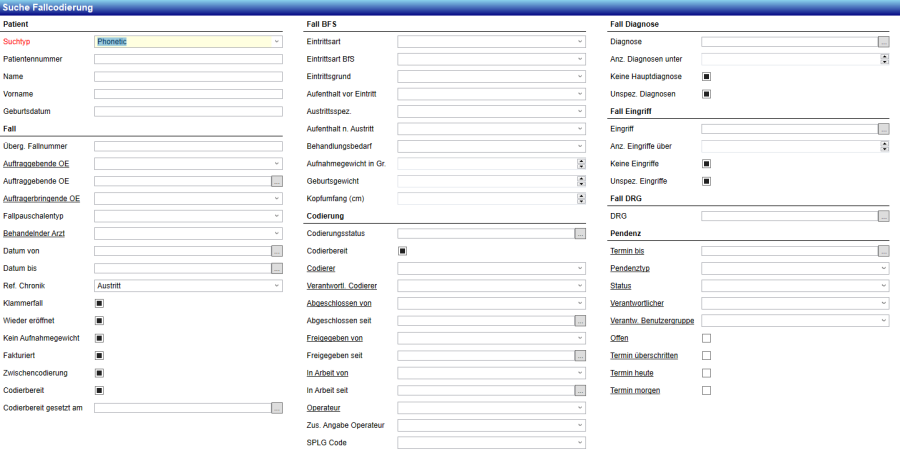Select the Geburtsdatum input field
The width and height of the screenshot is (900, 454).
(x=188, y=111)
